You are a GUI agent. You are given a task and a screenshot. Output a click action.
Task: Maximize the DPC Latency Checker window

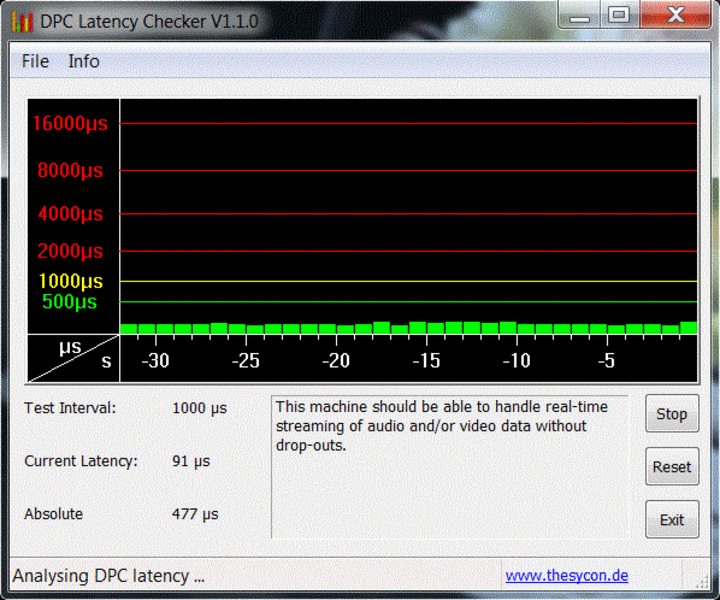click(619, 15)
